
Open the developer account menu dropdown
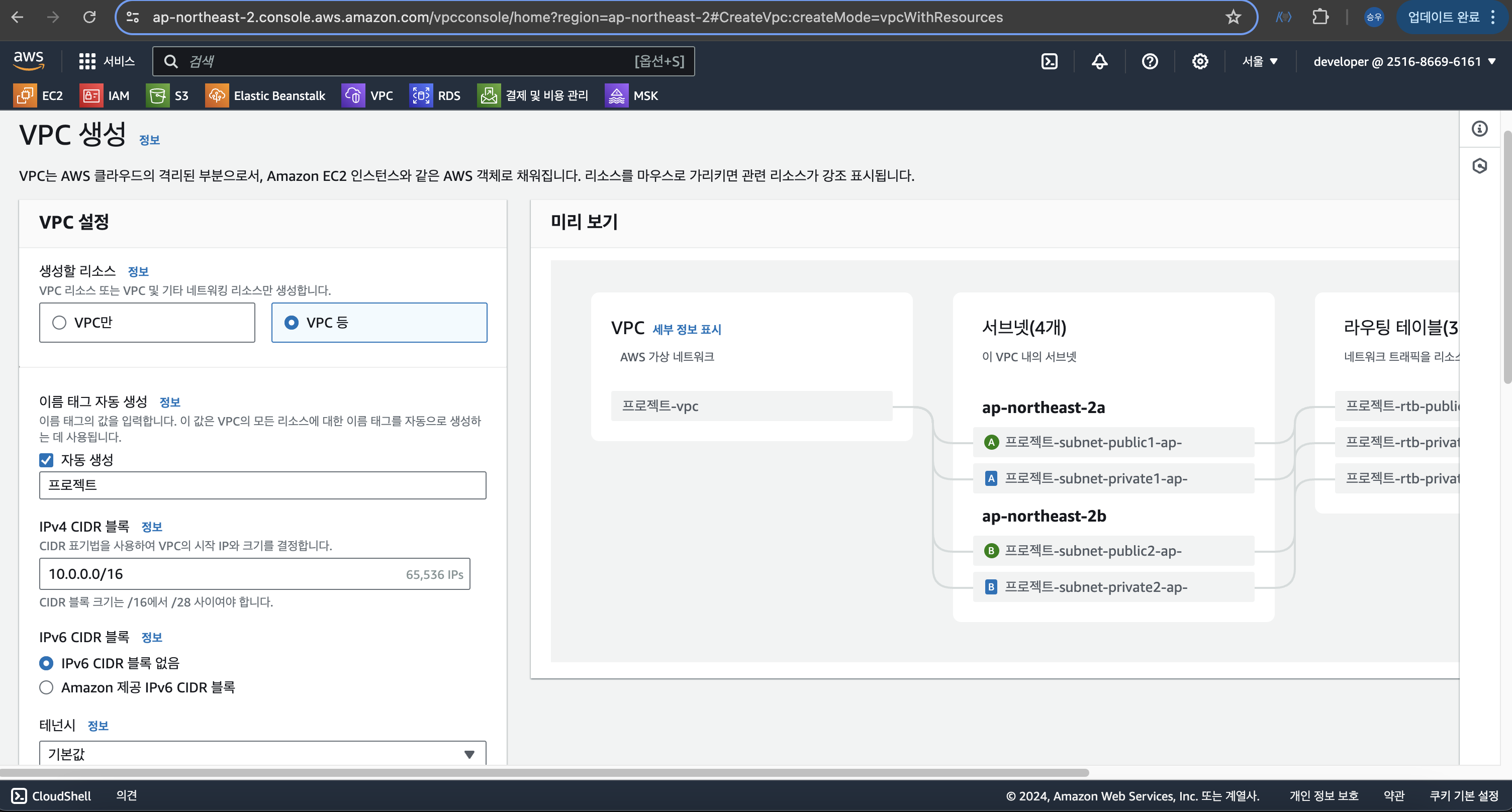tap(1403, 62)
